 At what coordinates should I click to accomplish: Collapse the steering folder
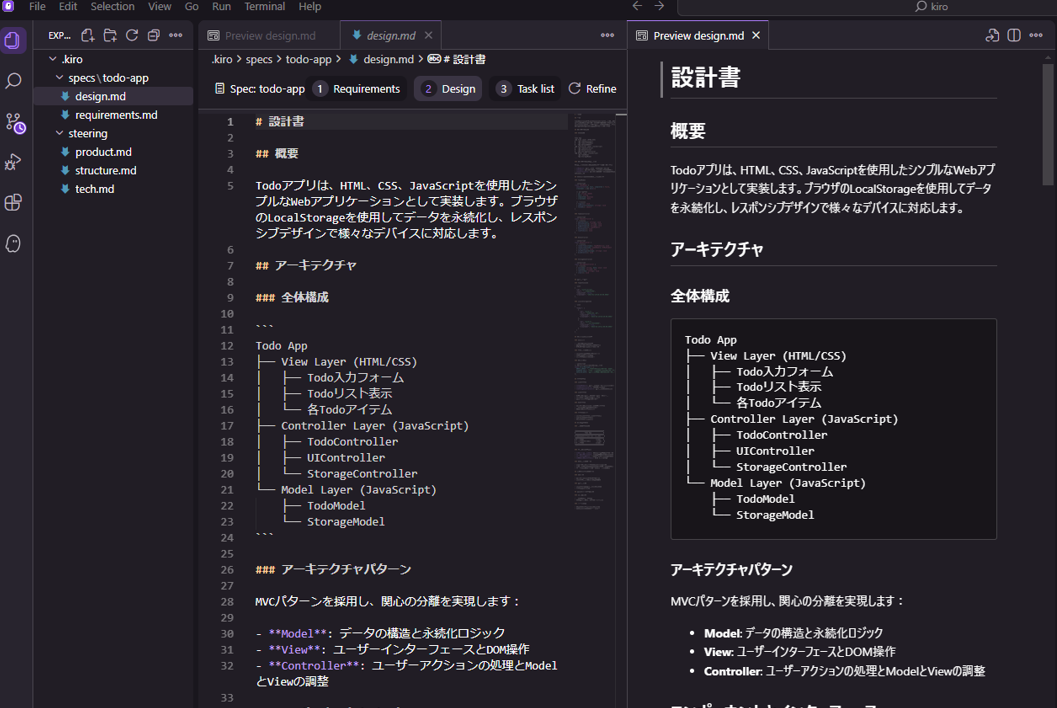point(59,134)
